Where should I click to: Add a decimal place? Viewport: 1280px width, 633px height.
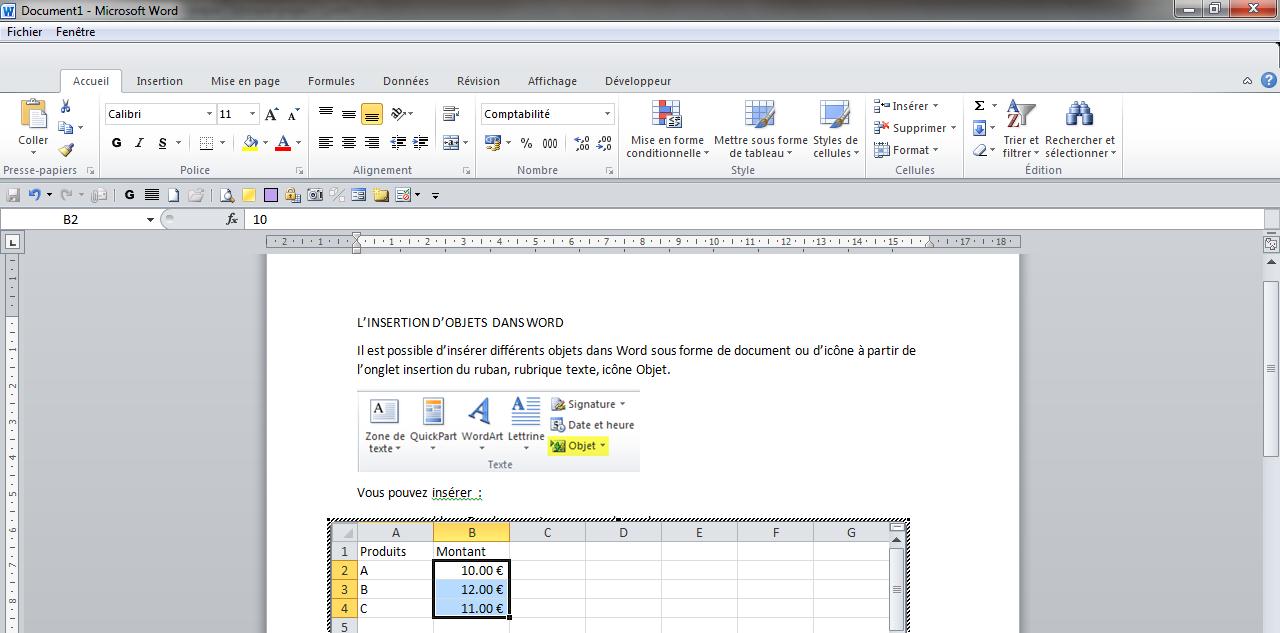(583, 143)
